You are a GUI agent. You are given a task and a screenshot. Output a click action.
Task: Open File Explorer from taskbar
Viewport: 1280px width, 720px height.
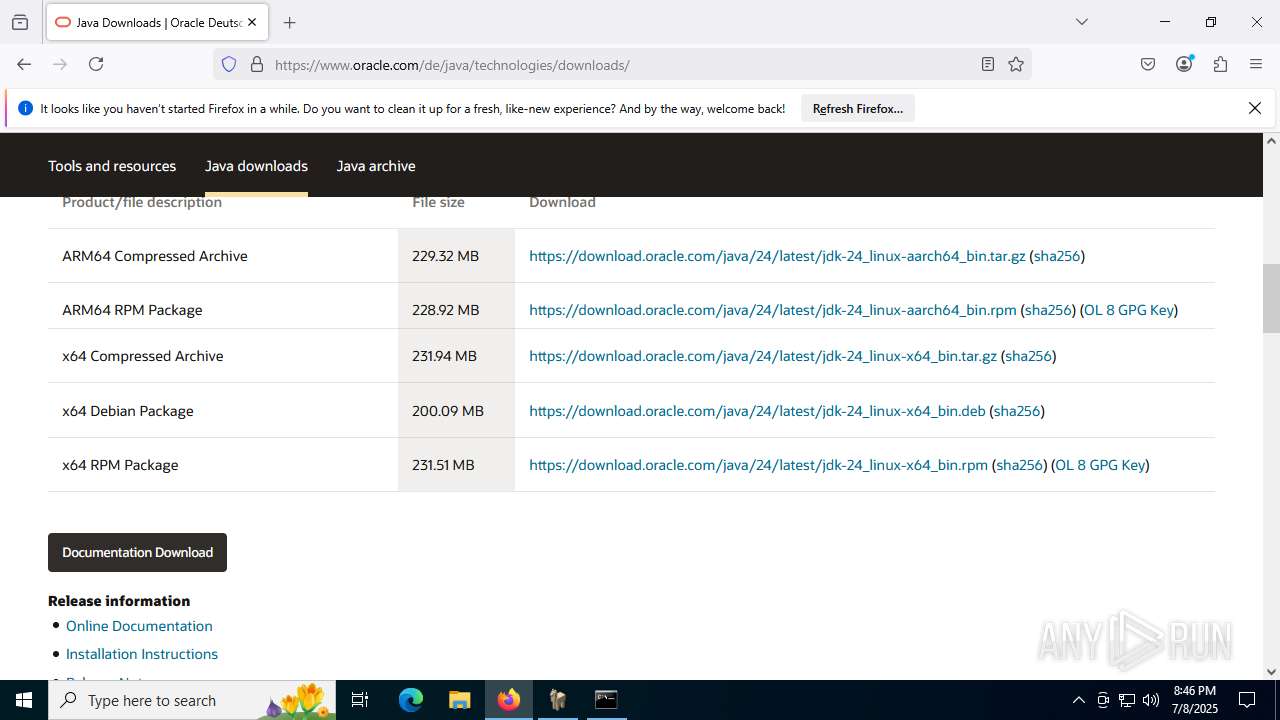point(459,700)
